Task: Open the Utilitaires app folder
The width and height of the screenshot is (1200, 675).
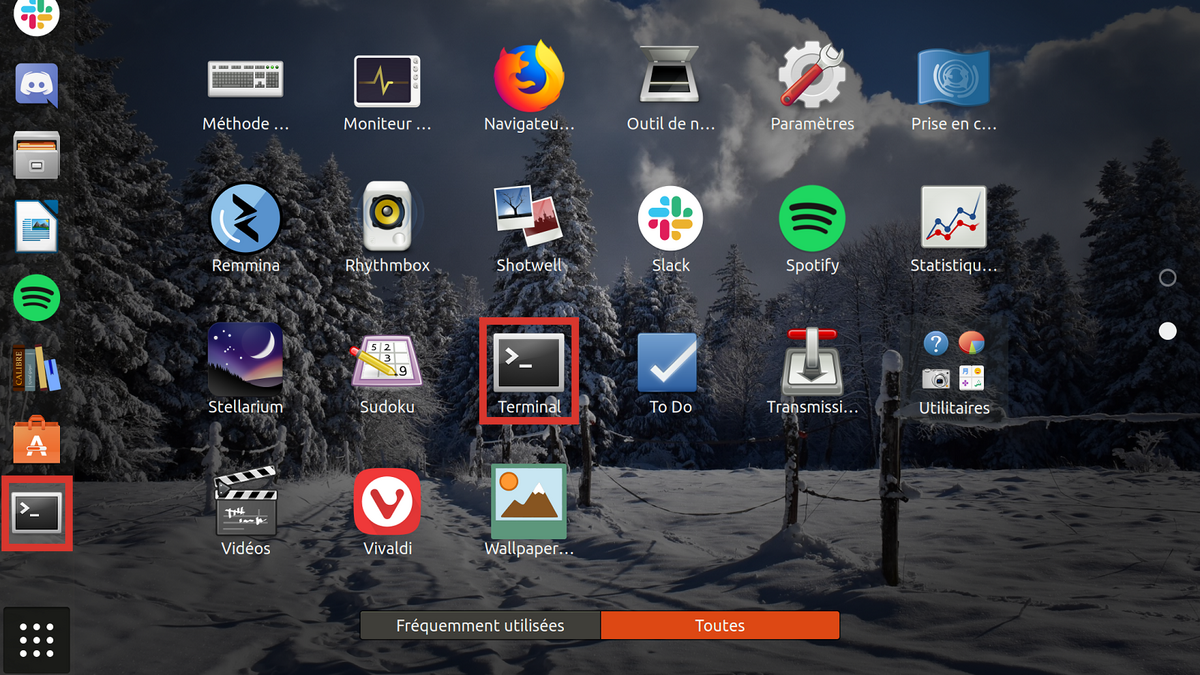Action: (954, 362)
